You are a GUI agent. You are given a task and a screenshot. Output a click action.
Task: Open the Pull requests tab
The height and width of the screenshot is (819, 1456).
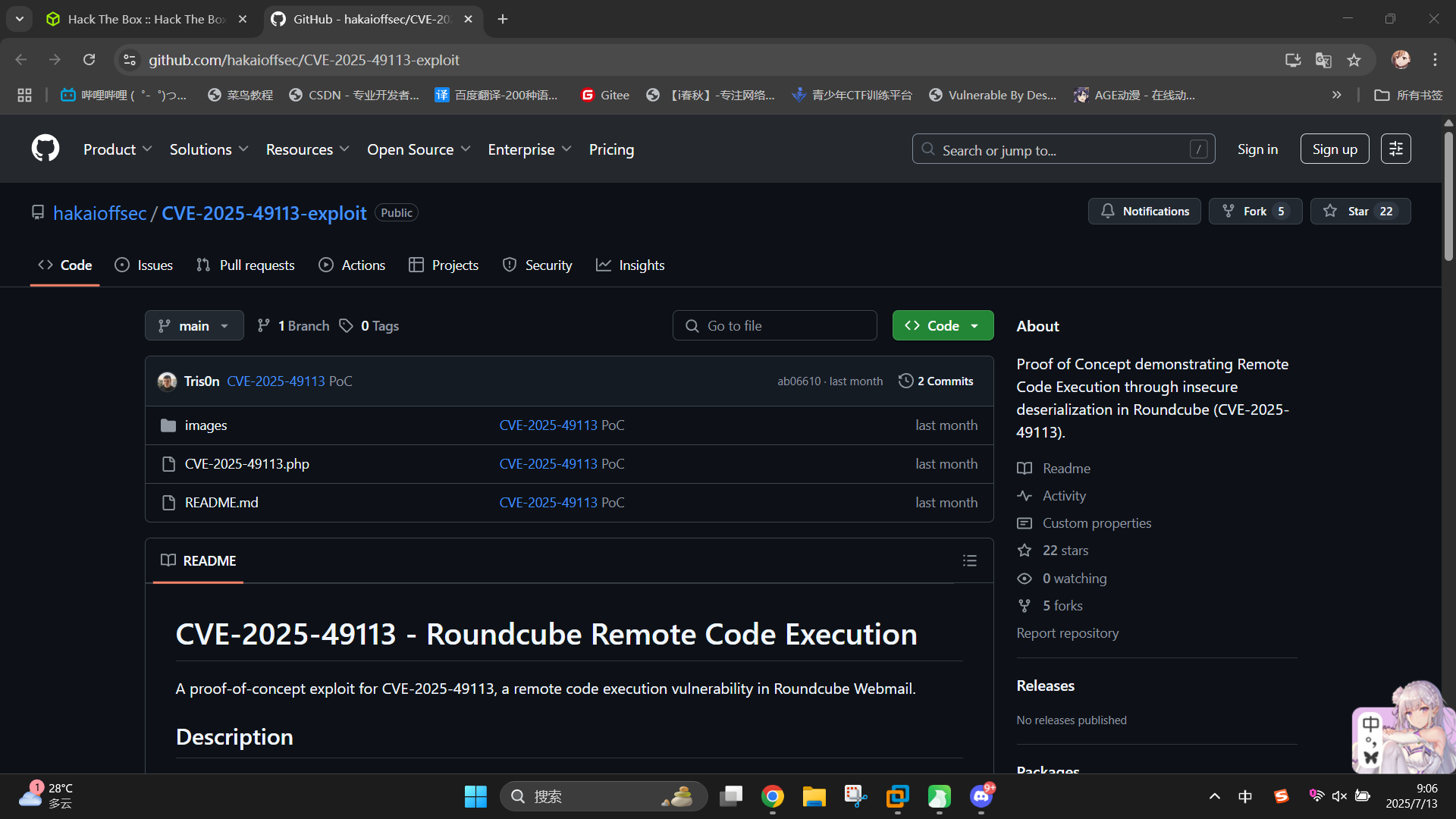tap(245, 265)
